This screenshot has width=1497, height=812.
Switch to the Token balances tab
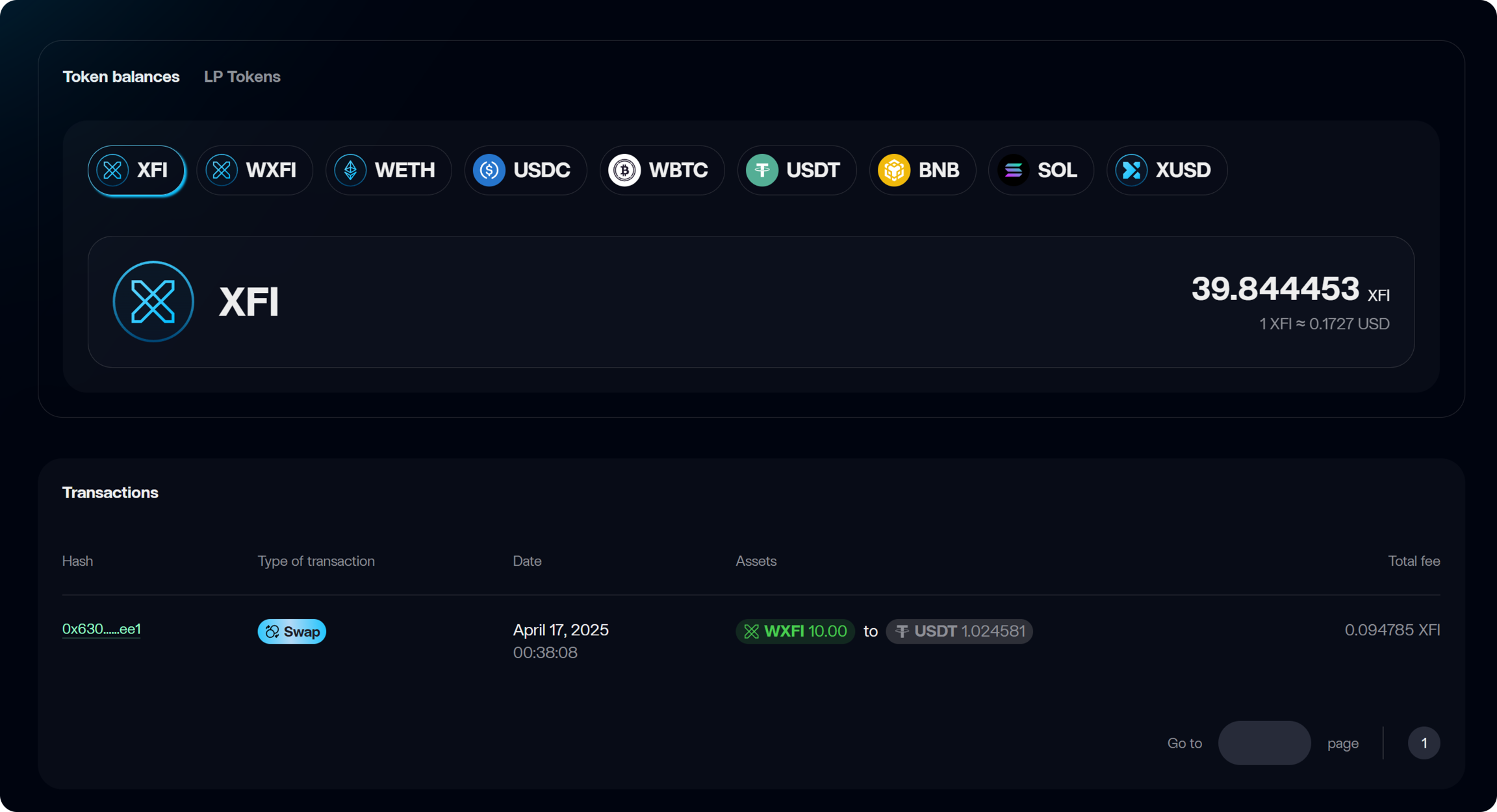pyautogui.click(x=121, y=77)
